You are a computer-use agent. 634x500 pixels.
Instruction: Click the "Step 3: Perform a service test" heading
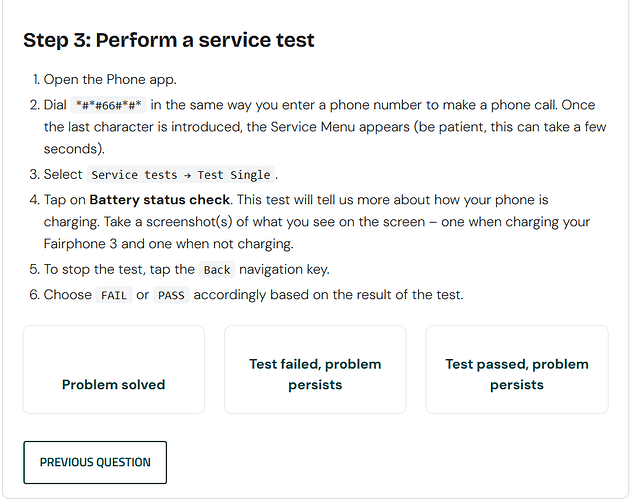(169, 41)
